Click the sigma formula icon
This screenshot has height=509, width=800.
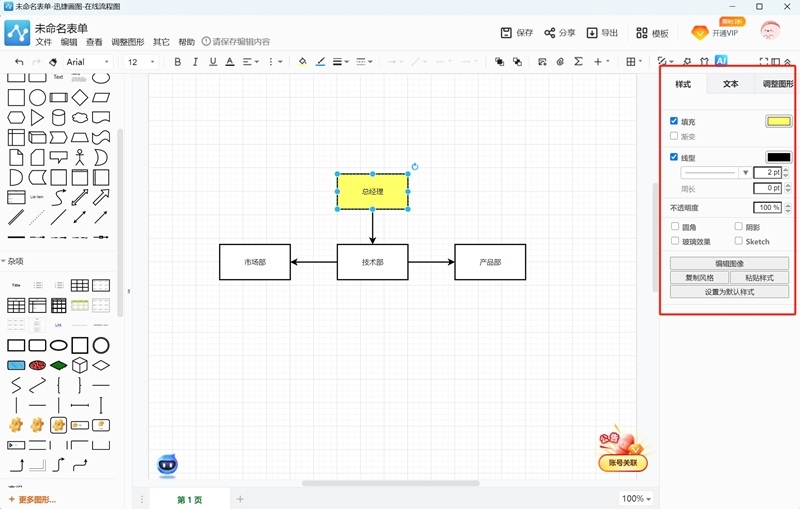(578, 61)
